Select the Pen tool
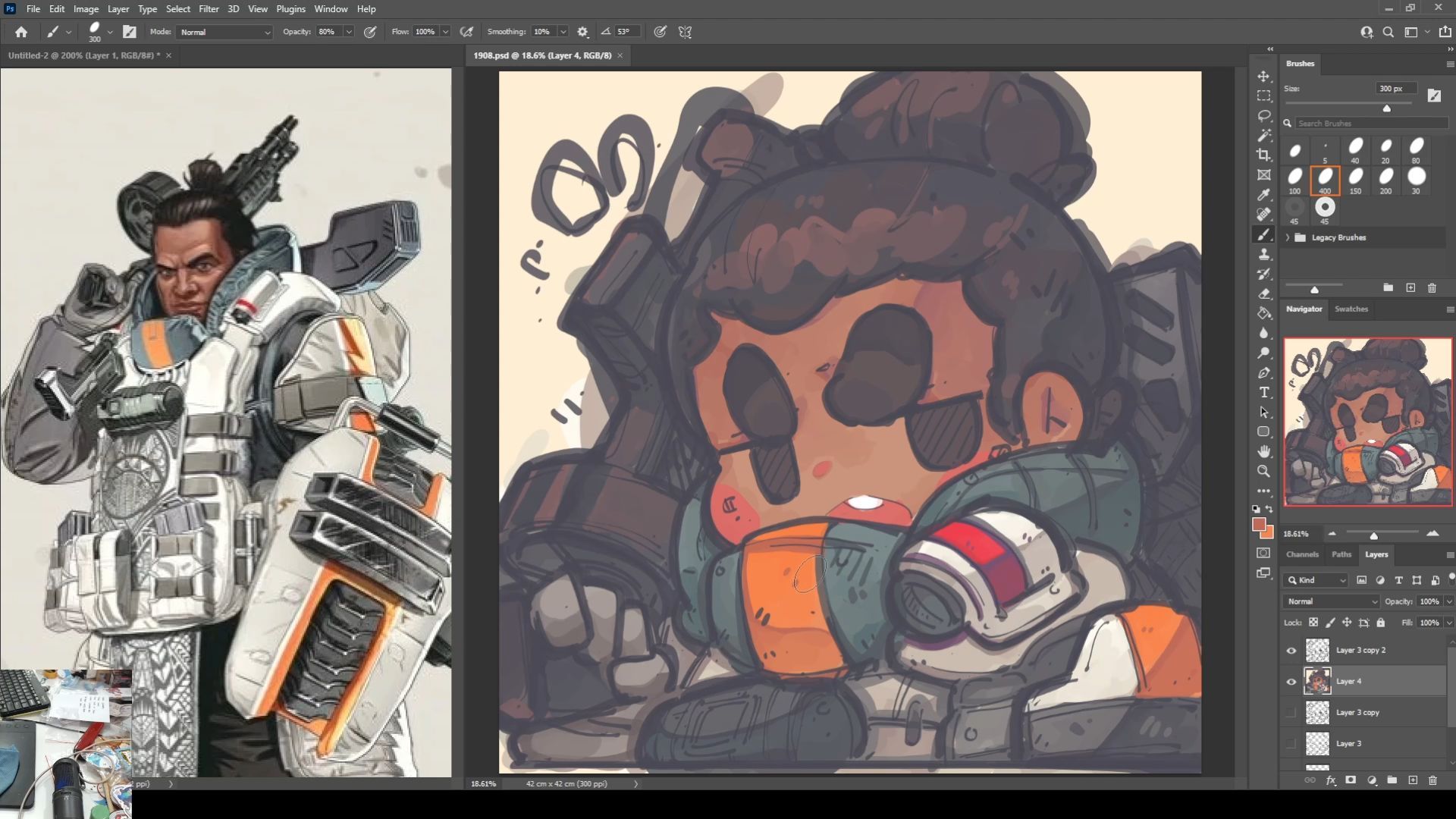1456x819 pixels. pyautogui.click(x=1263, y=372)
